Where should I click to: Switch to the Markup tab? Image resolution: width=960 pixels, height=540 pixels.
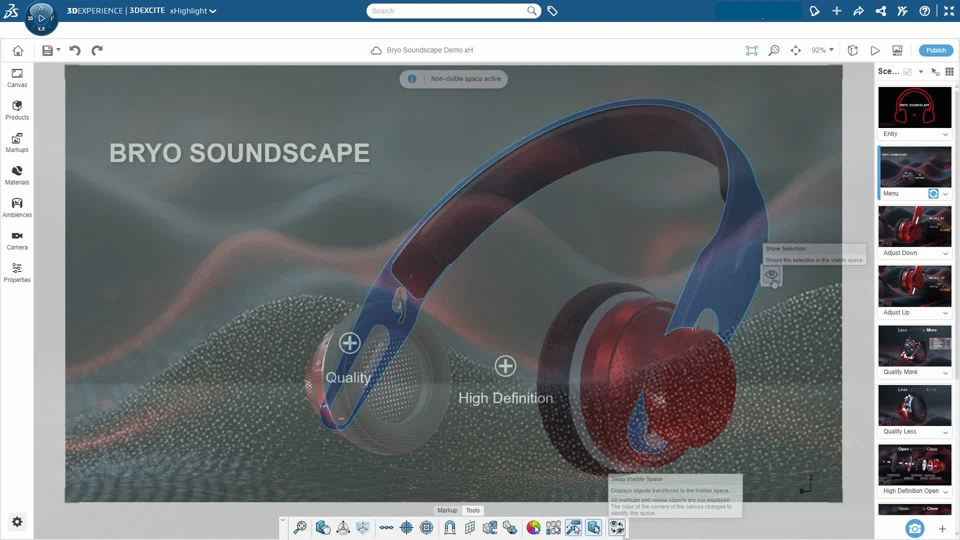(x=447, y=510)
